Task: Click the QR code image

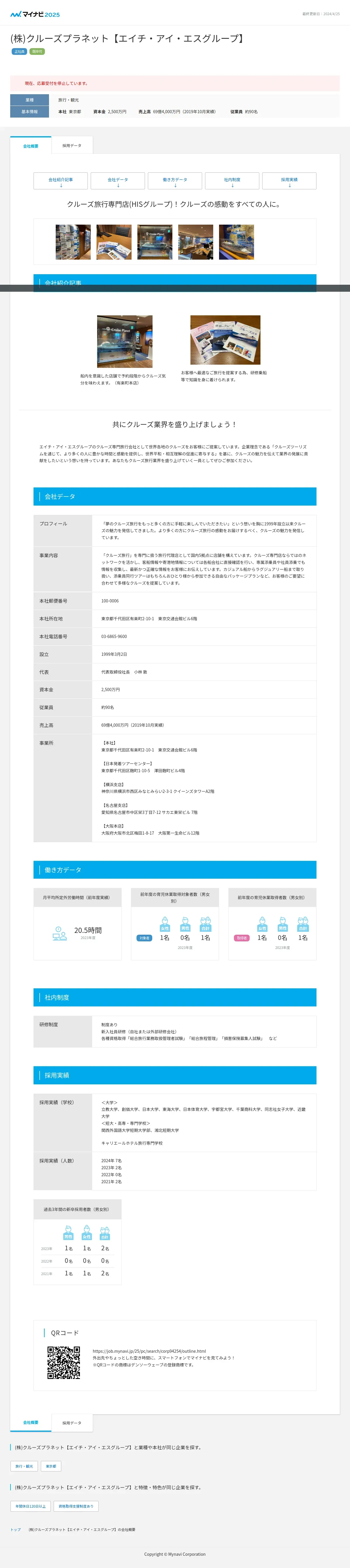Action: tap(64, 1363)
